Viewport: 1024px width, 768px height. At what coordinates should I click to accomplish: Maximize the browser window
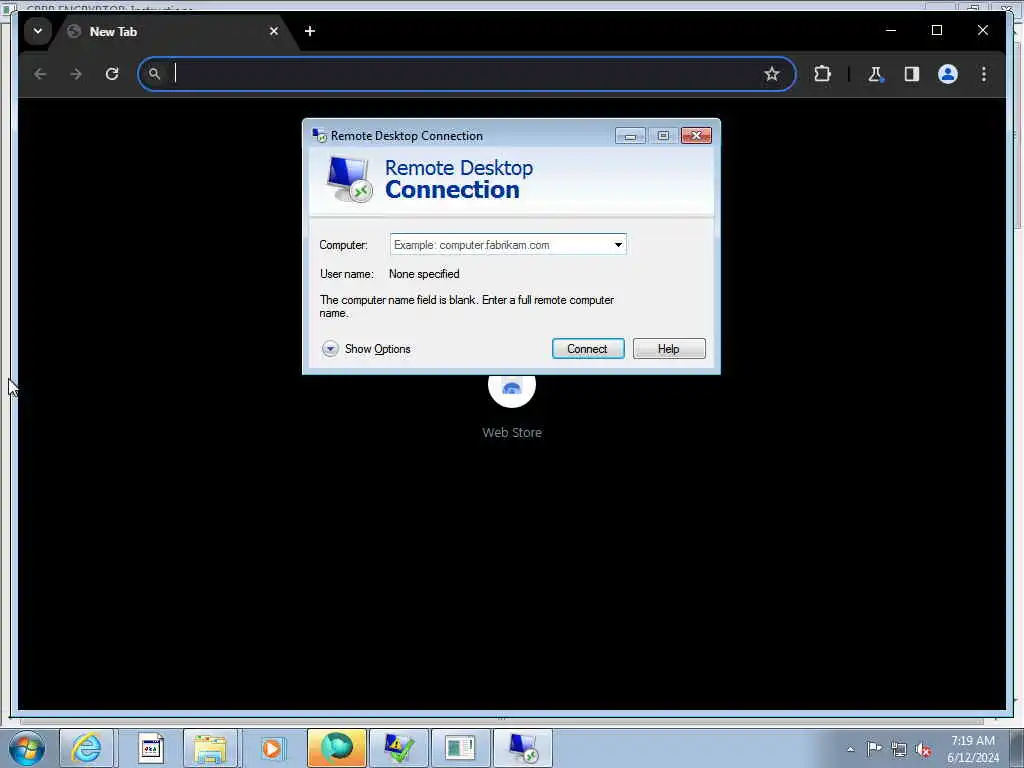point(936,30)
